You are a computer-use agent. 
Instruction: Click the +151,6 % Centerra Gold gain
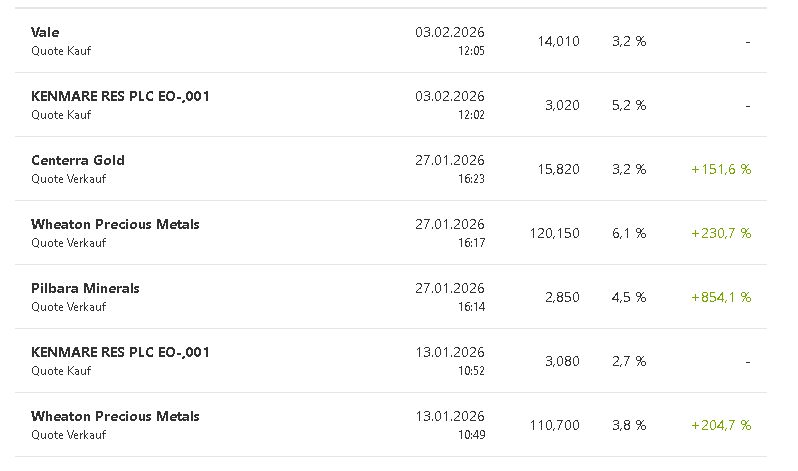tap(721, 170)
